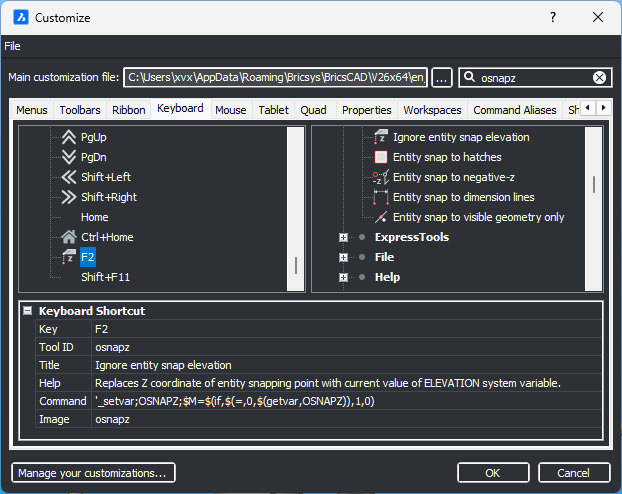The image size is (622, 494).
Task: Click Entity snap to visible geometry icon
Action: click(380, 217)
